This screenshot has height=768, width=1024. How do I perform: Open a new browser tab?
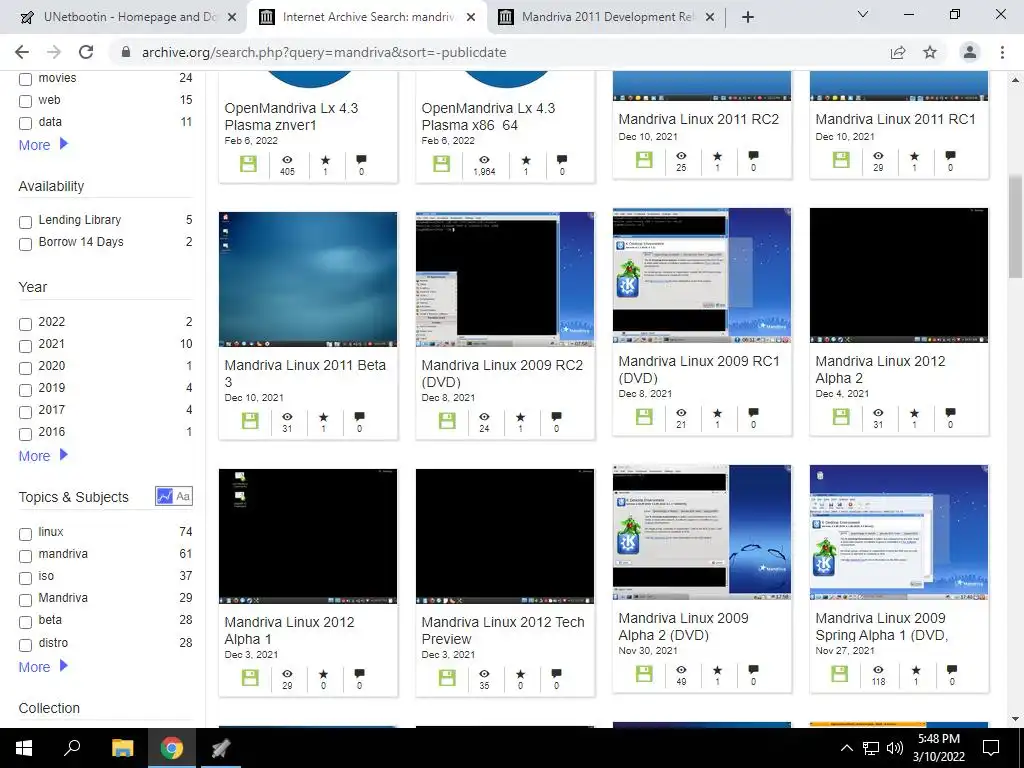point(748,18)
